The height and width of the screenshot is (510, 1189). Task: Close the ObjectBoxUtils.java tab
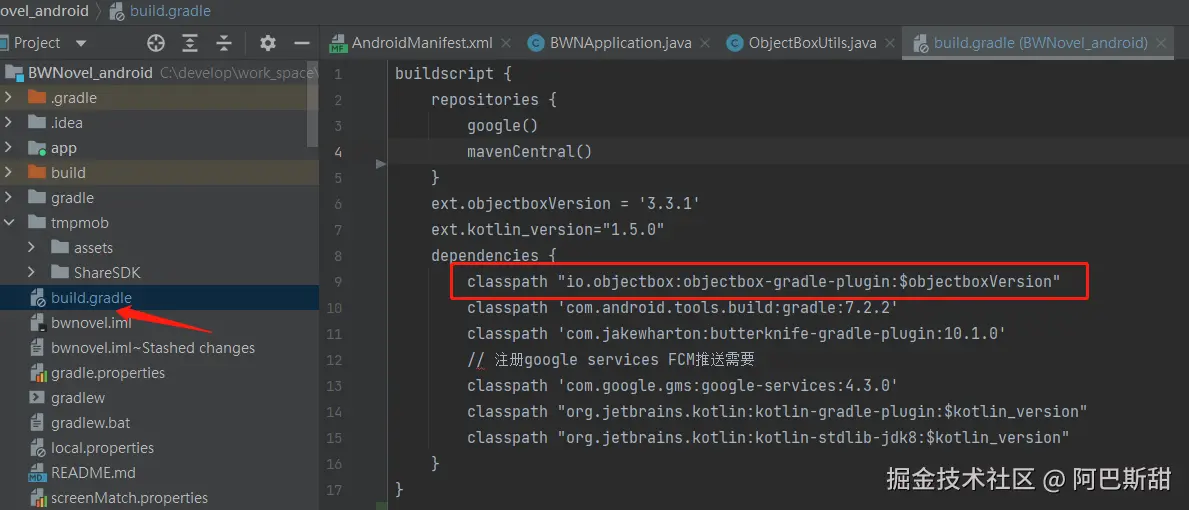pyautogui.click(x=890, y=44)
